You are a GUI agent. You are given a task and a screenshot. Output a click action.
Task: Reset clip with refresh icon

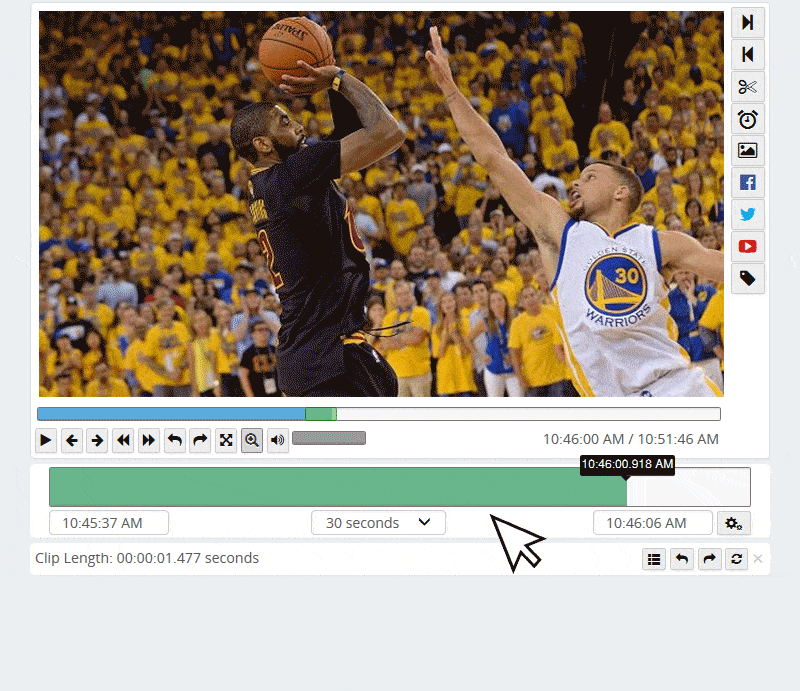tap(736, 559)
